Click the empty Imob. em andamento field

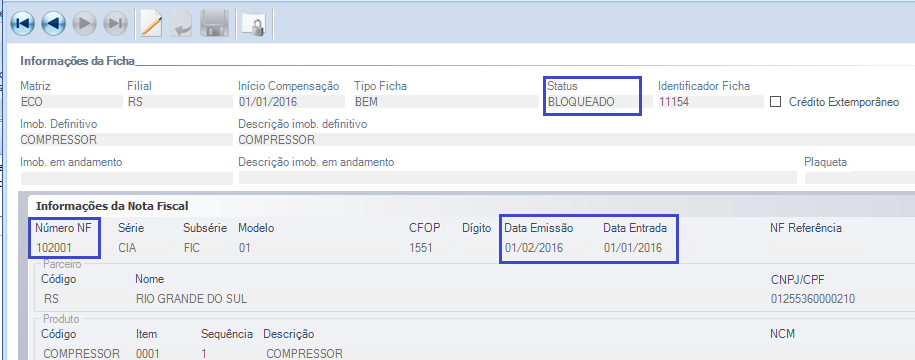pos(126,178)
